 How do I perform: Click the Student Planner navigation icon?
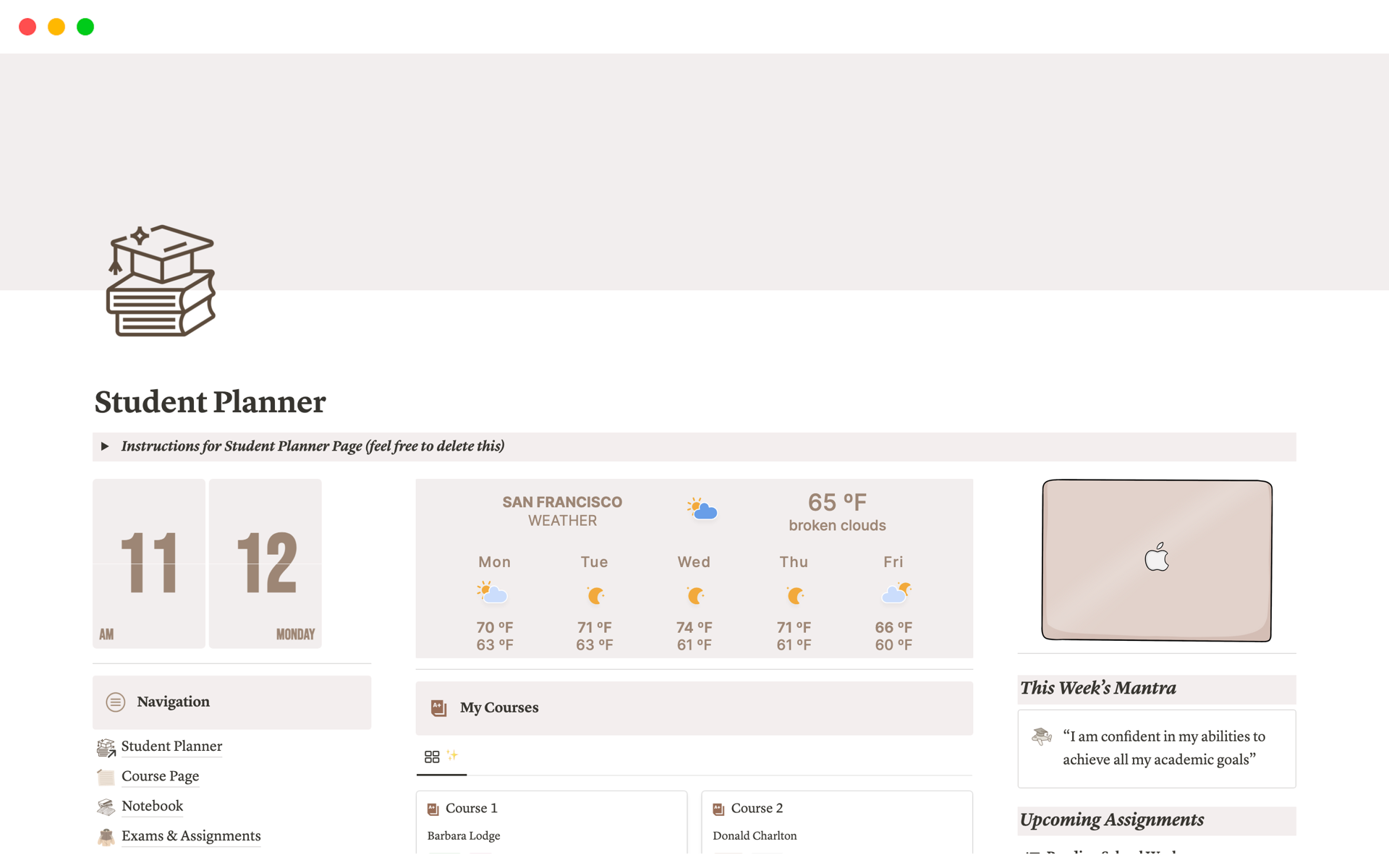coord(106,745)
